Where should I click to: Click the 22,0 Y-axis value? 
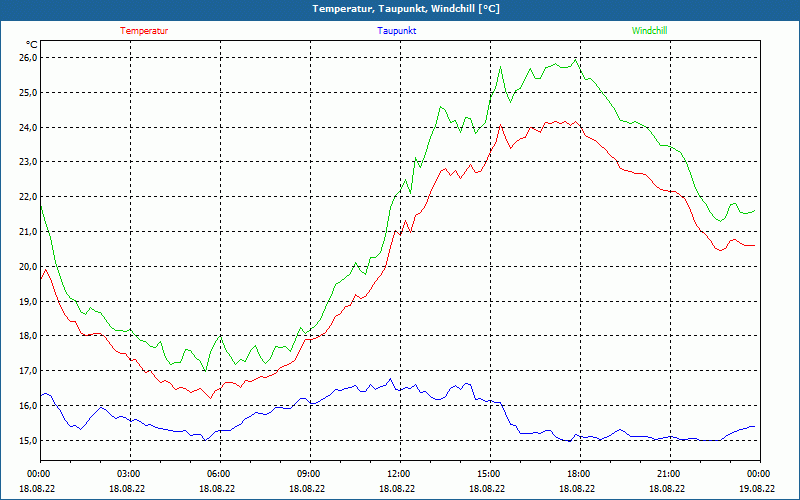(29, 196)
